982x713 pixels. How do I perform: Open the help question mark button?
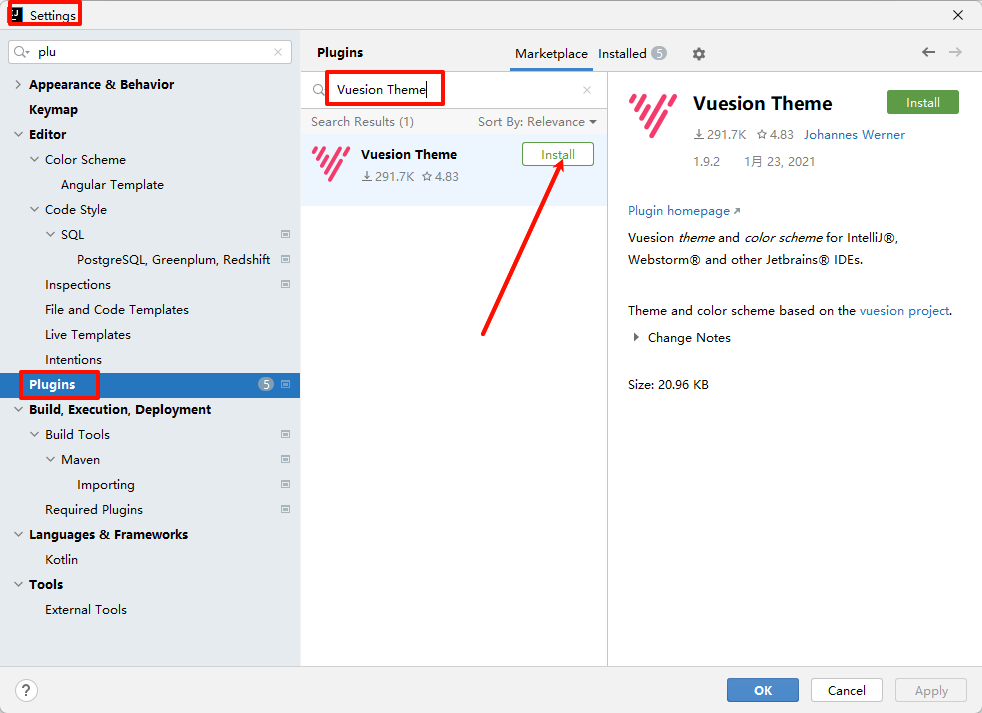pos(26,690)
